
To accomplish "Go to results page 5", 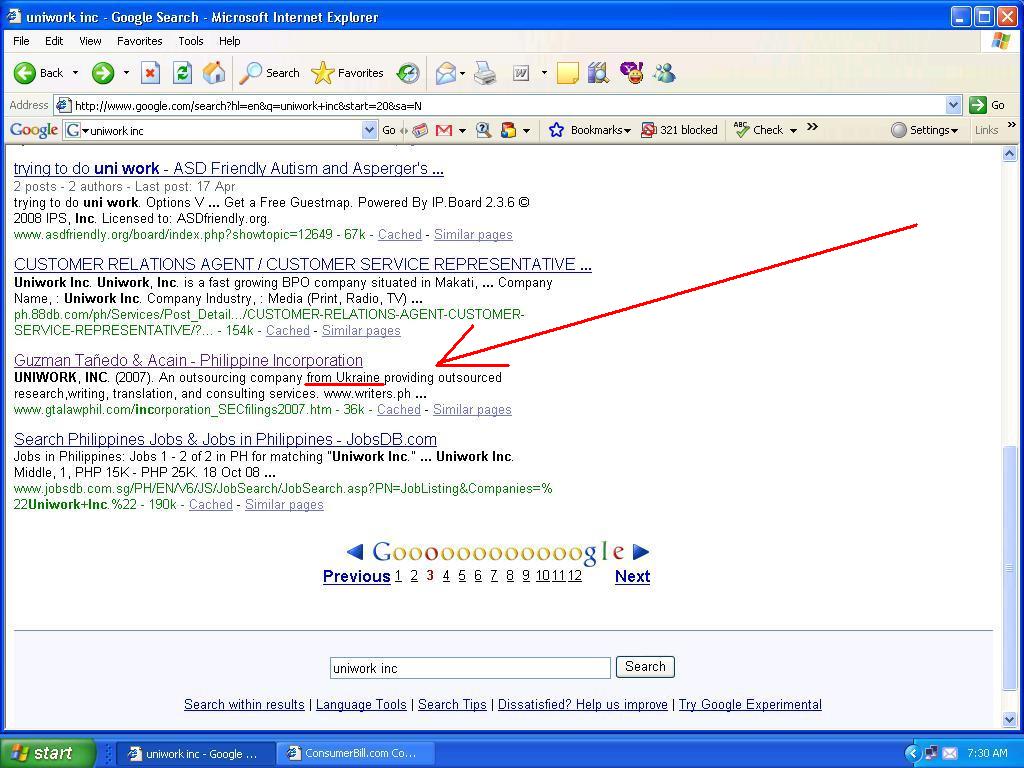I will point(462,576).
